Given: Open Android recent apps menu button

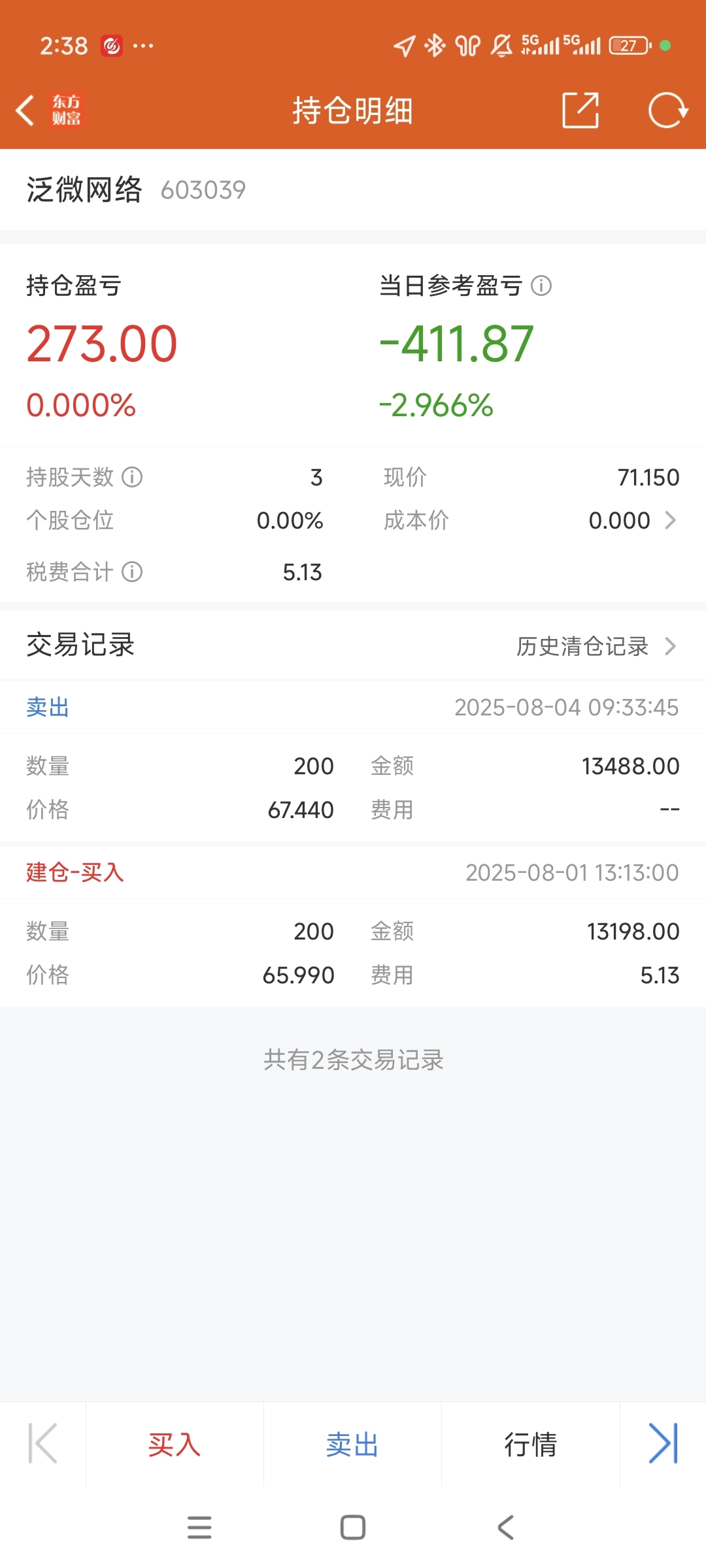Looking at the screenshot, I should (x=199, y=1527).
